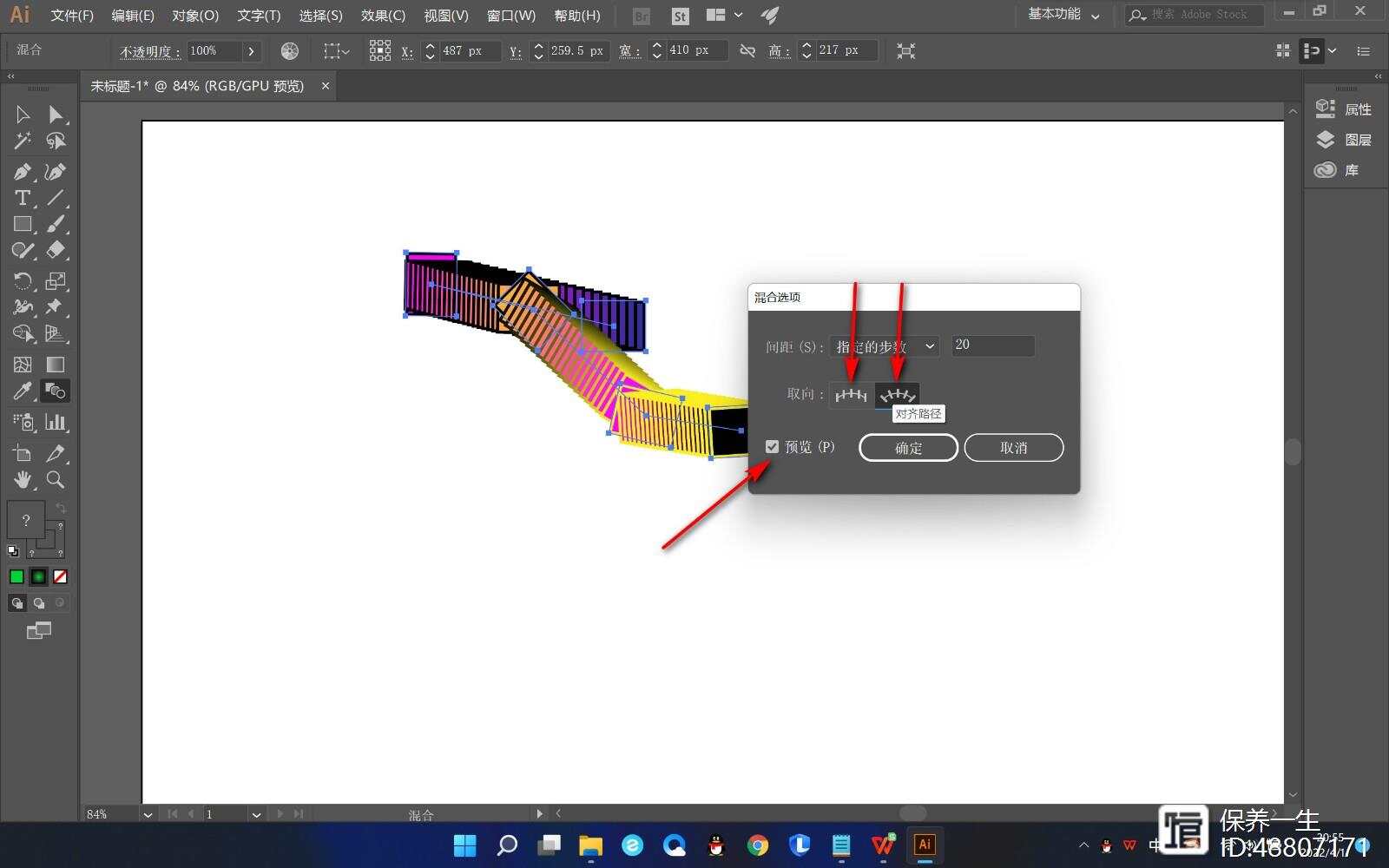Set fill mode to Gradient
The image size is (1389, 868).
click(38, 577)
